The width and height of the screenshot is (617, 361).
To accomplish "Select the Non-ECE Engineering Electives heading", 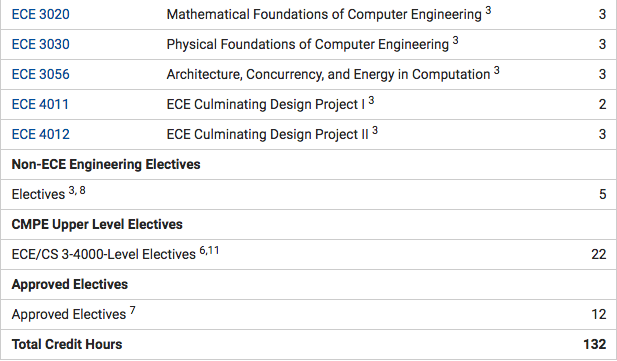I will click(106, 164).
